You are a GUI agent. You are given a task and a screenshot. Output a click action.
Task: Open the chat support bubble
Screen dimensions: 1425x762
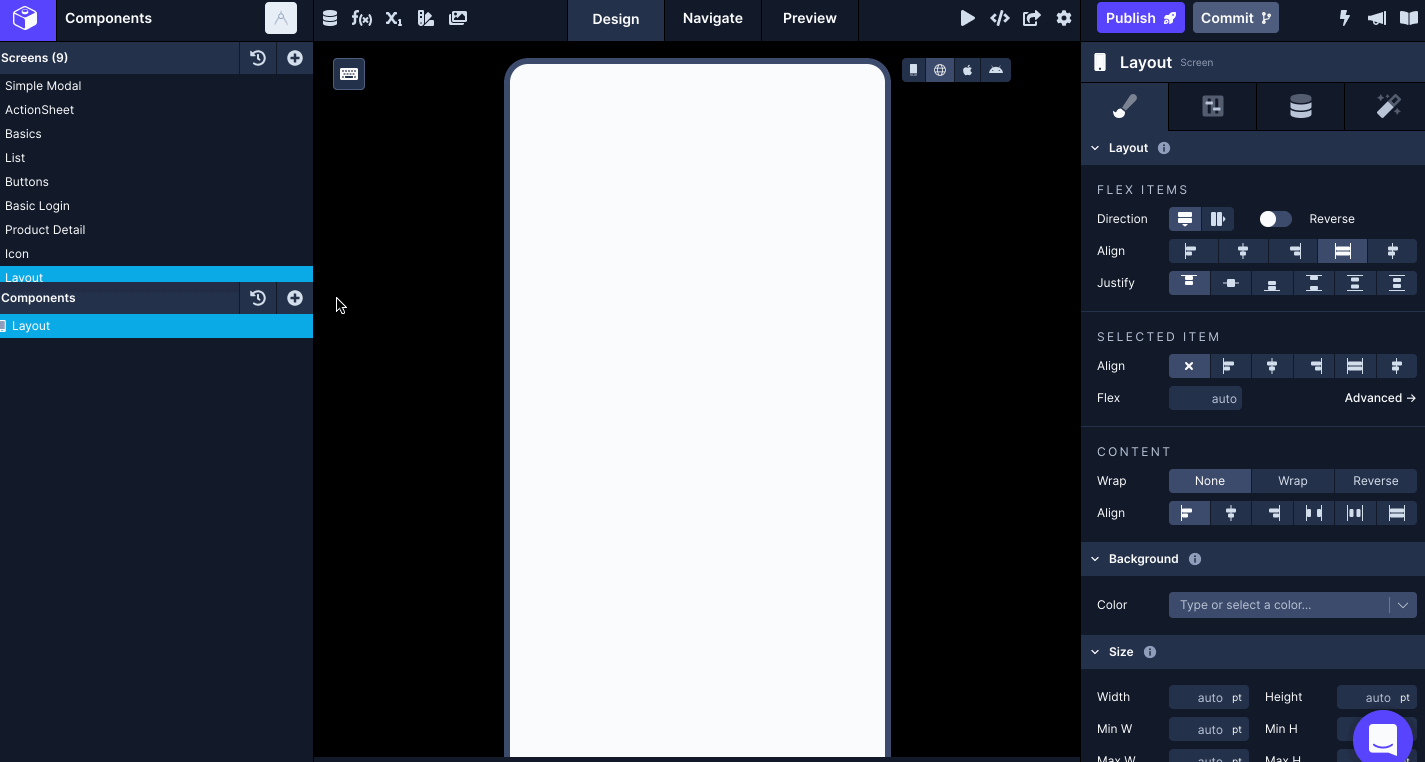tap(1383, 740)
